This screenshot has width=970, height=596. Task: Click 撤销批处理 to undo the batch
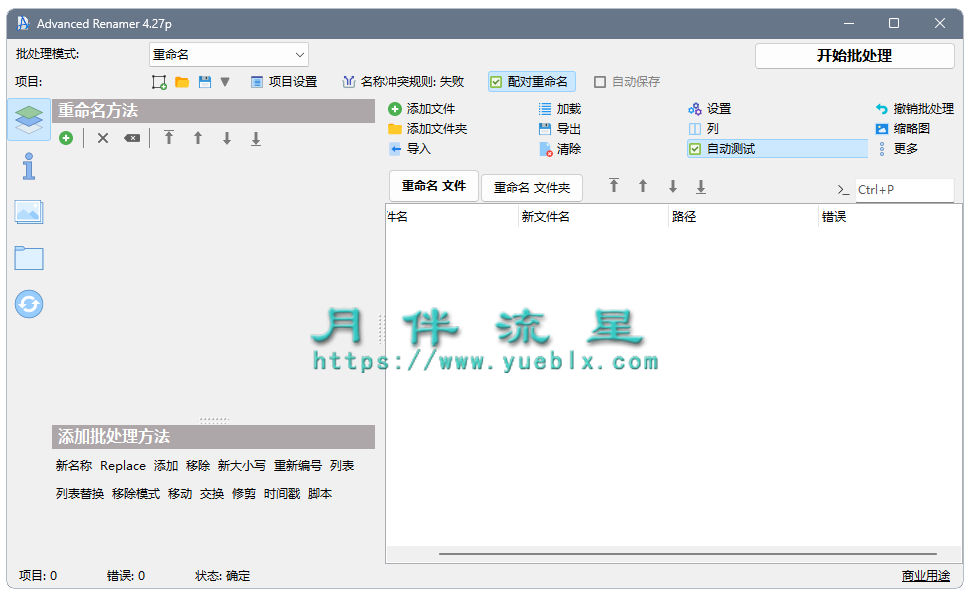pos(915,109)
